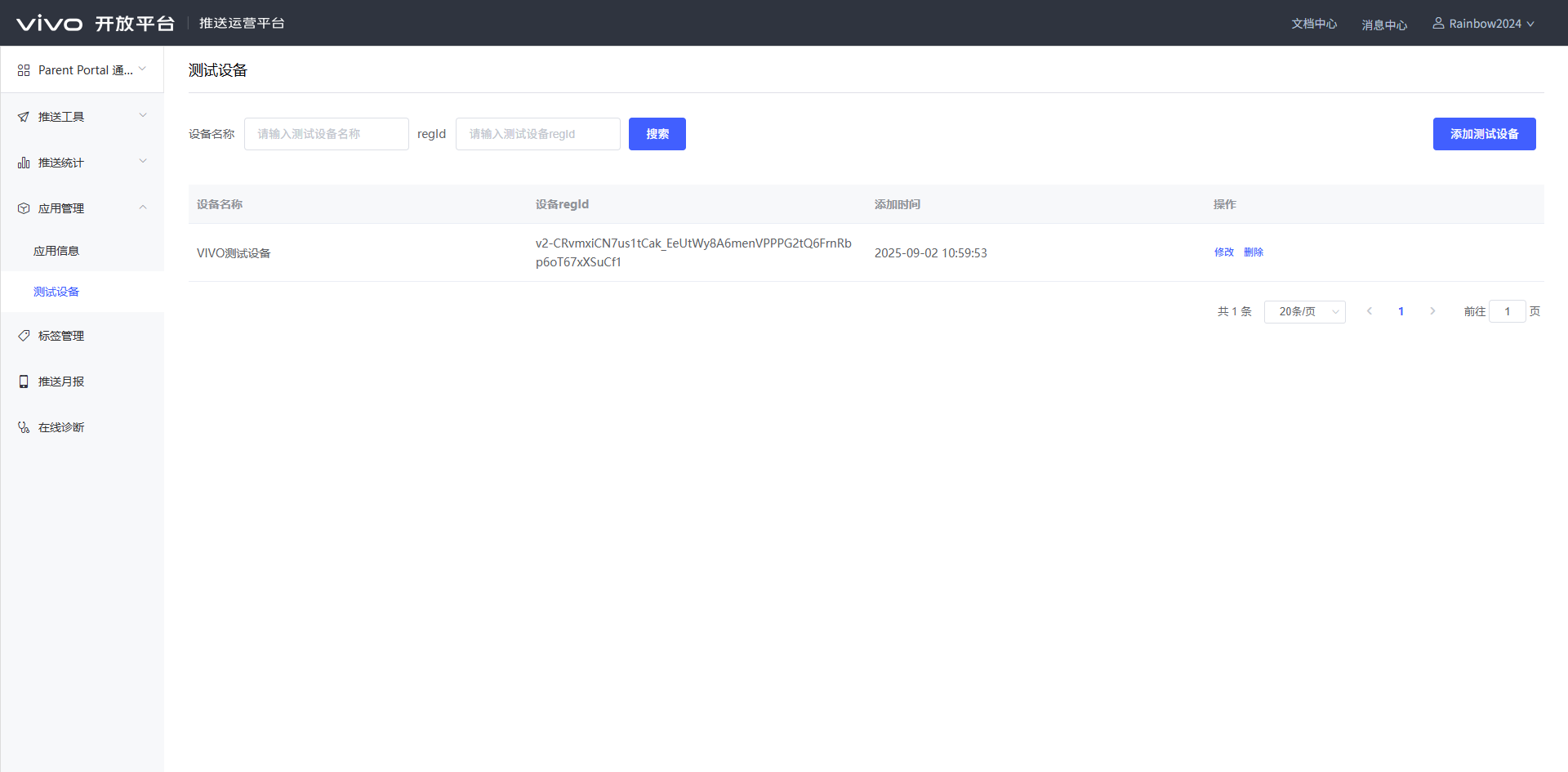Viewport: 1568px width, 772px height.
Task: Open the Rainbow2024 account dropdown
Action: (x=1484, y=24)
